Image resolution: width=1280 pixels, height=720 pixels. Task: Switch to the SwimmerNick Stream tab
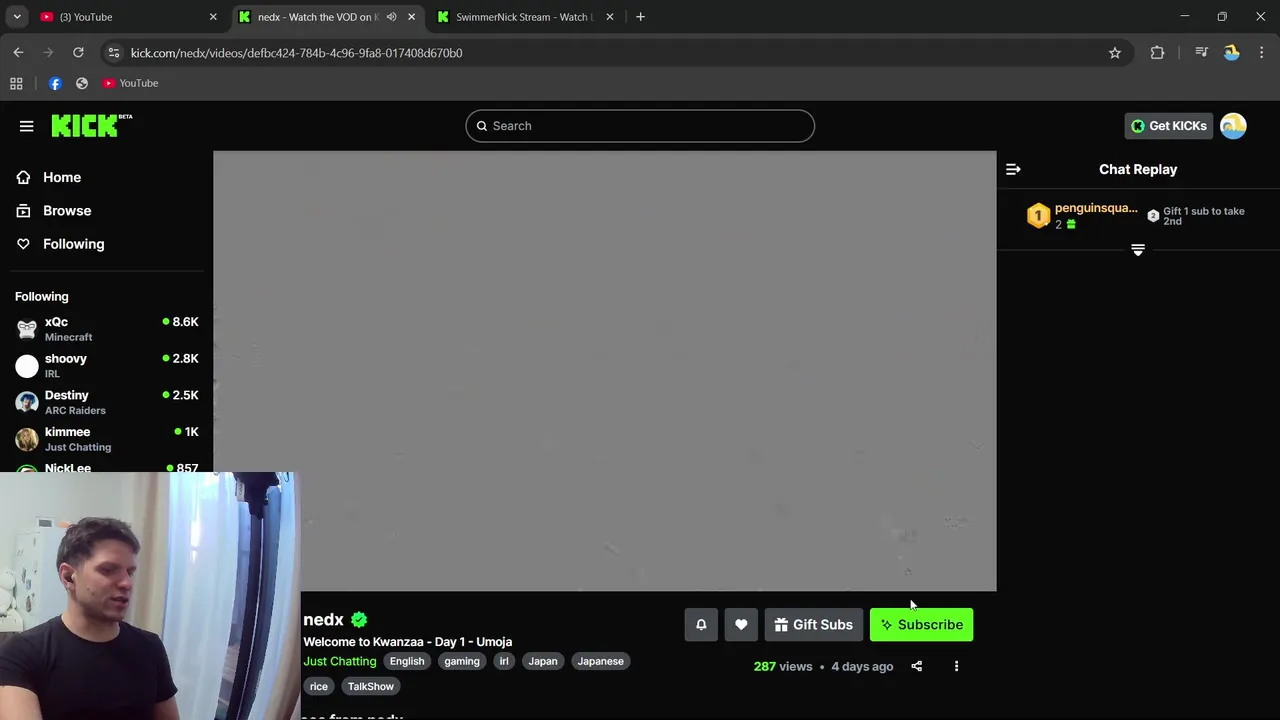click(x=525, y=17)
